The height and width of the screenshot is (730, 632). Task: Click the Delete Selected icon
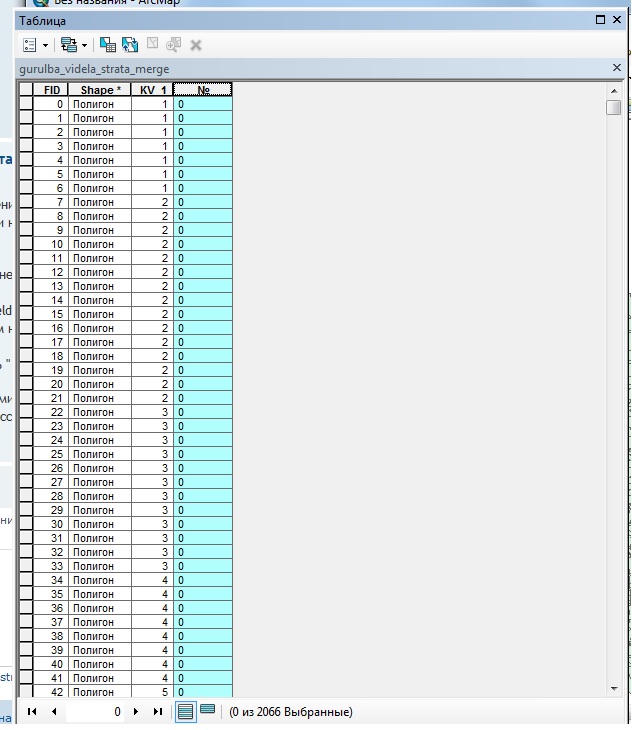tap(196, 46)
